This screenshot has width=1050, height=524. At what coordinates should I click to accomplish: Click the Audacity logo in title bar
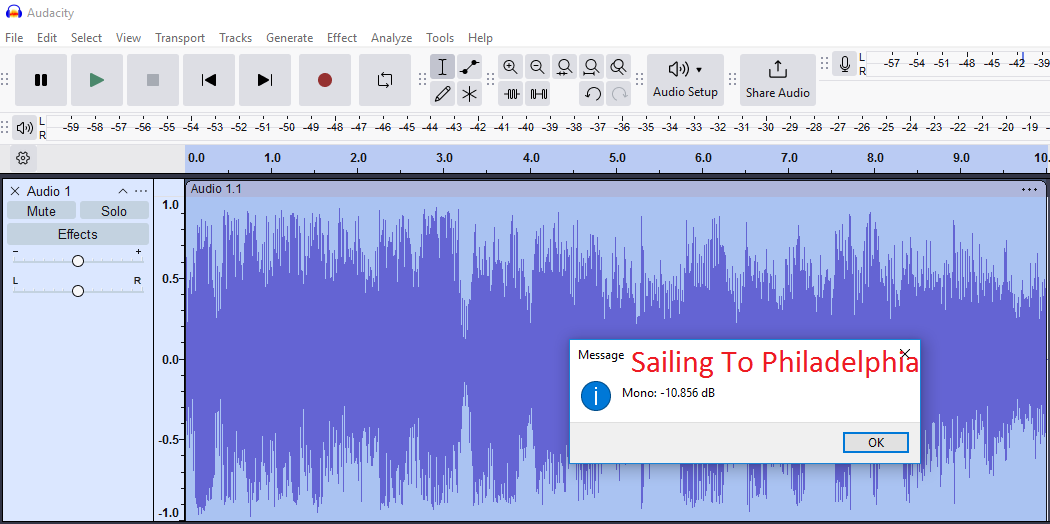[x=13, y=13]
